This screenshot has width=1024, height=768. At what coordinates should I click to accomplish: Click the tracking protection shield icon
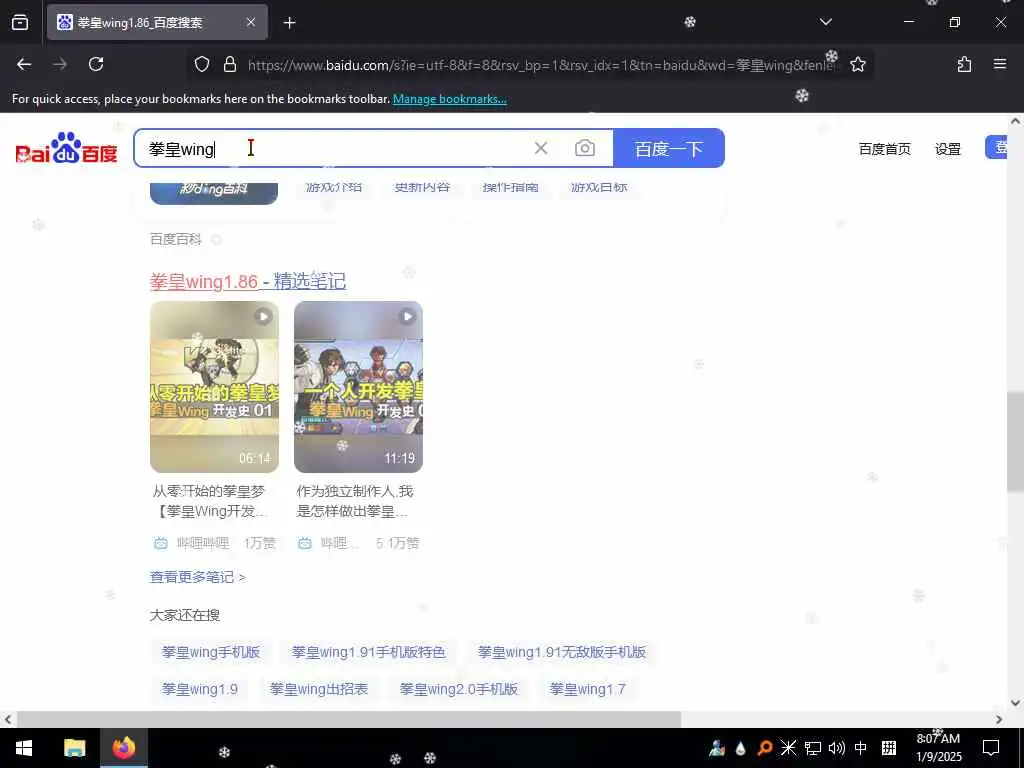[x=202, y=64]
